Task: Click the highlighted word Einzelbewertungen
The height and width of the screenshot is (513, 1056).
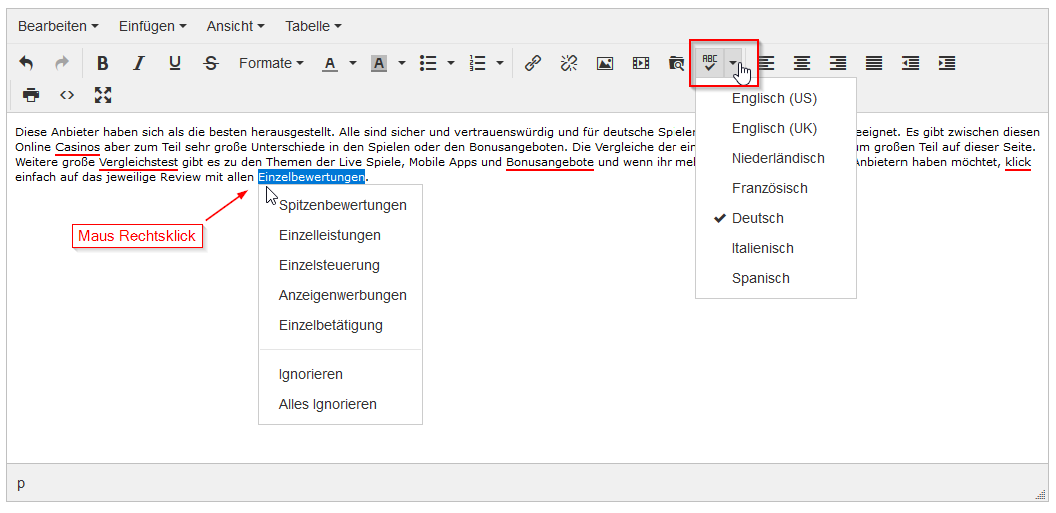Action: tap(311, 177)
